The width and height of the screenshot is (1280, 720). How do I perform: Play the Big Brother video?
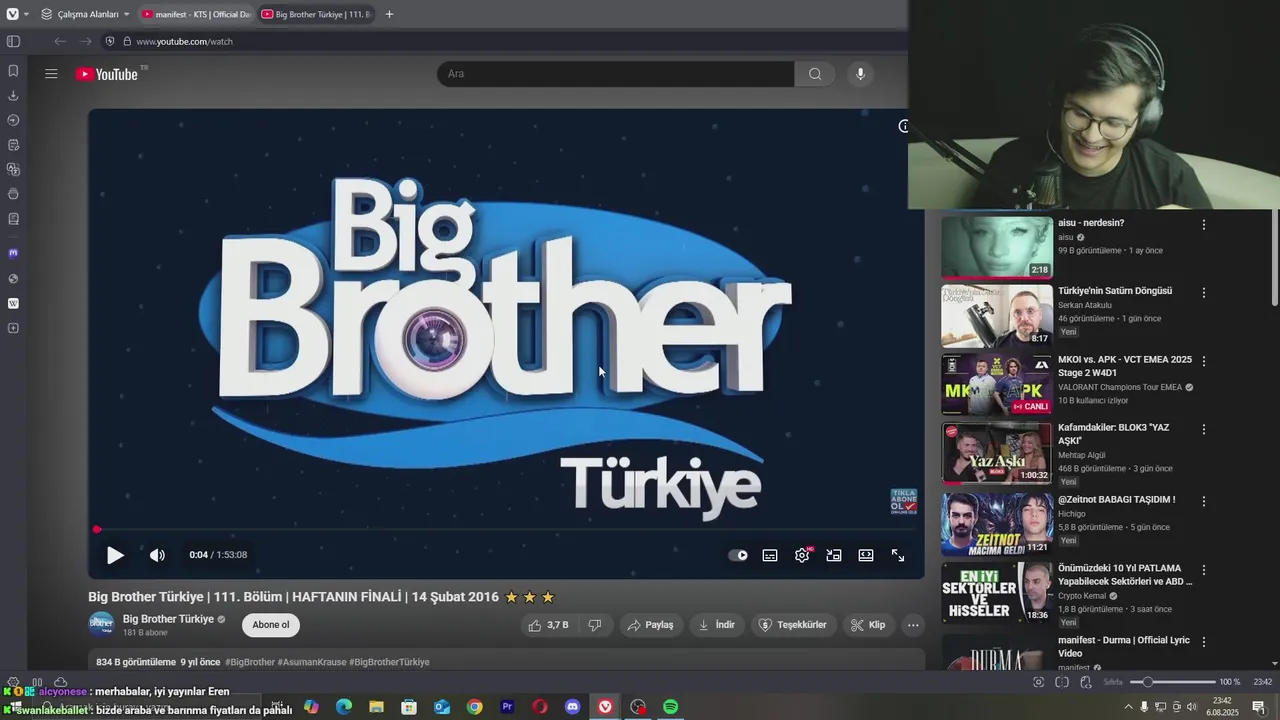tap(115, 555)
